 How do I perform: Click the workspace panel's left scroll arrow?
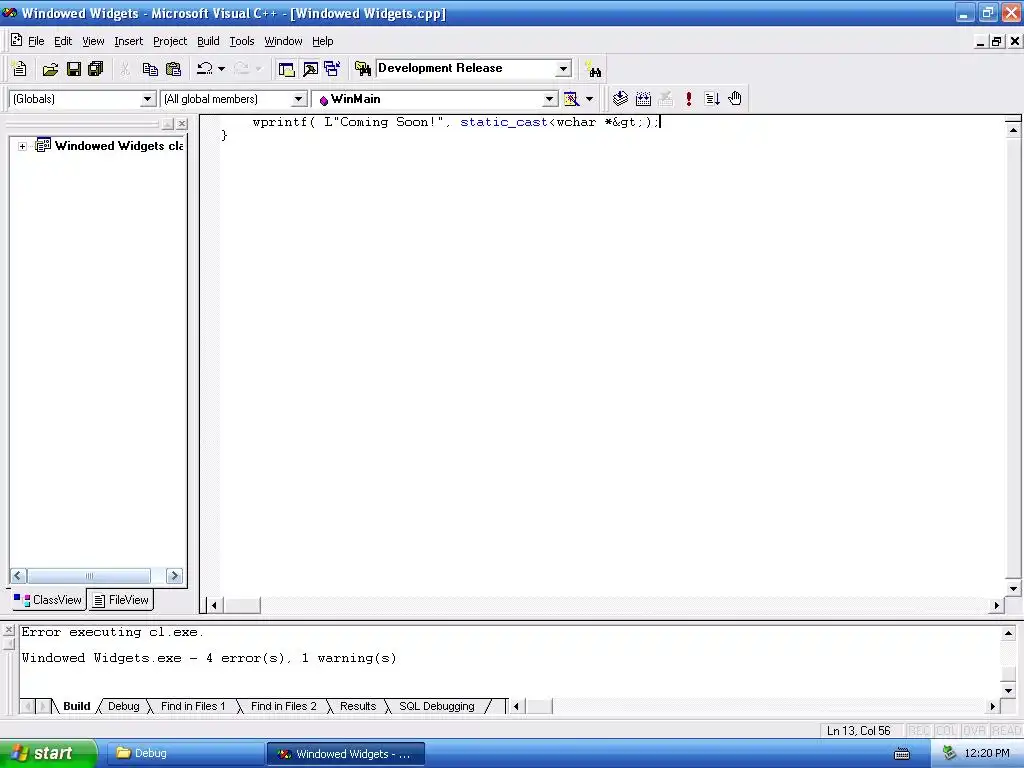click(18, 575)
